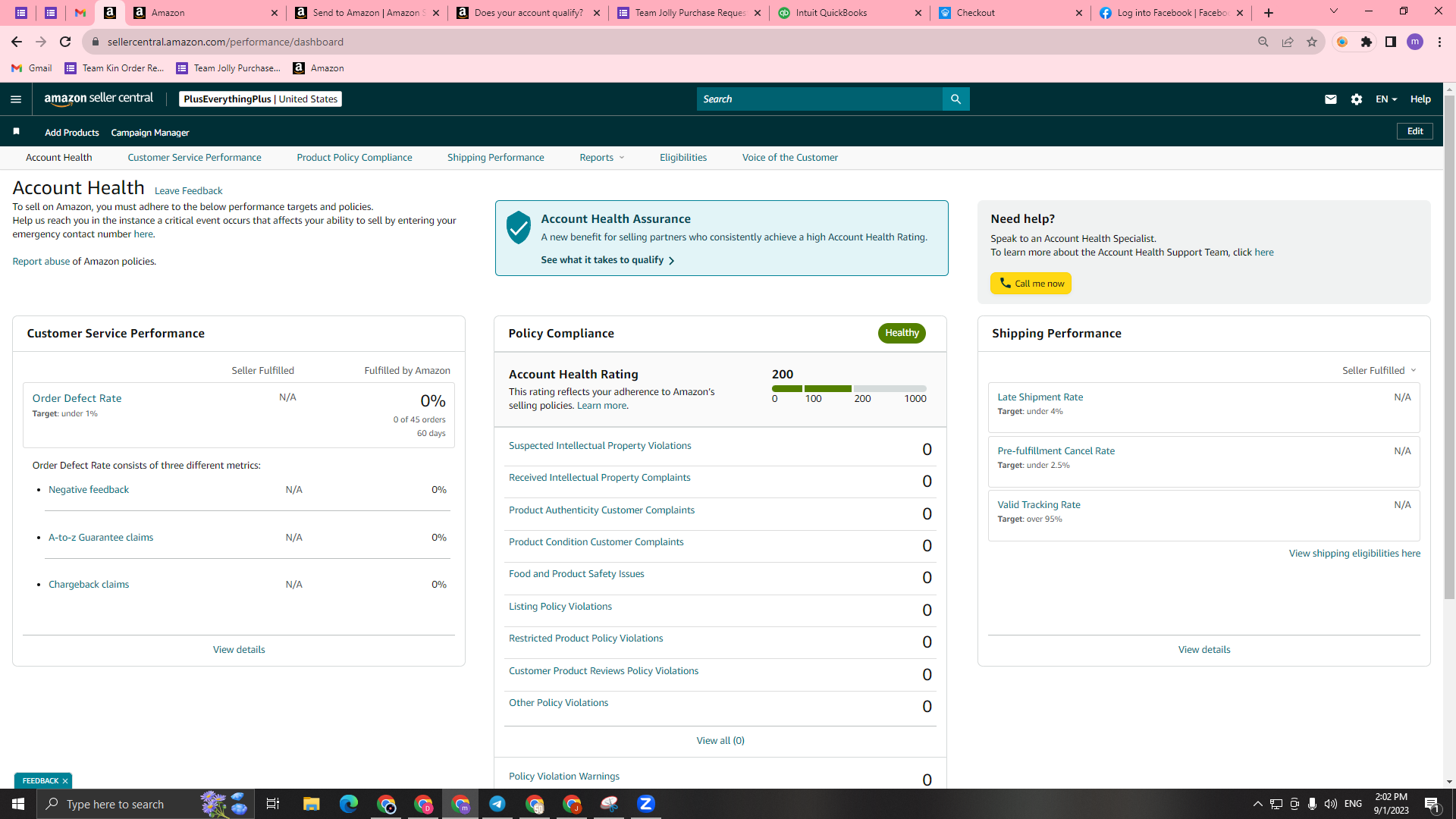Click the search magnifier button

coord(955,99)
